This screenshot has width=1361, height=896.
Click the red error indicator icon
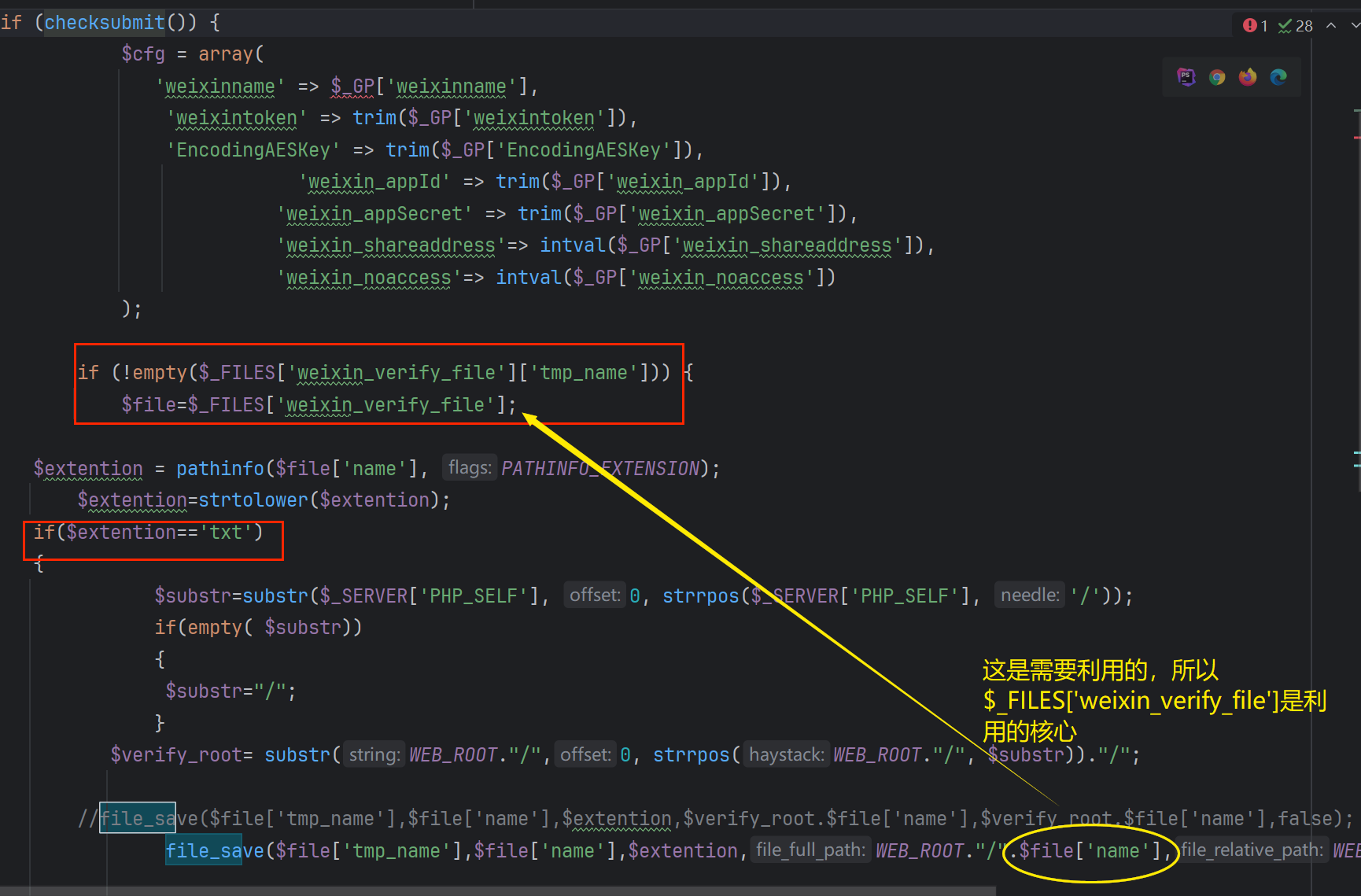tap(1249, 26)
